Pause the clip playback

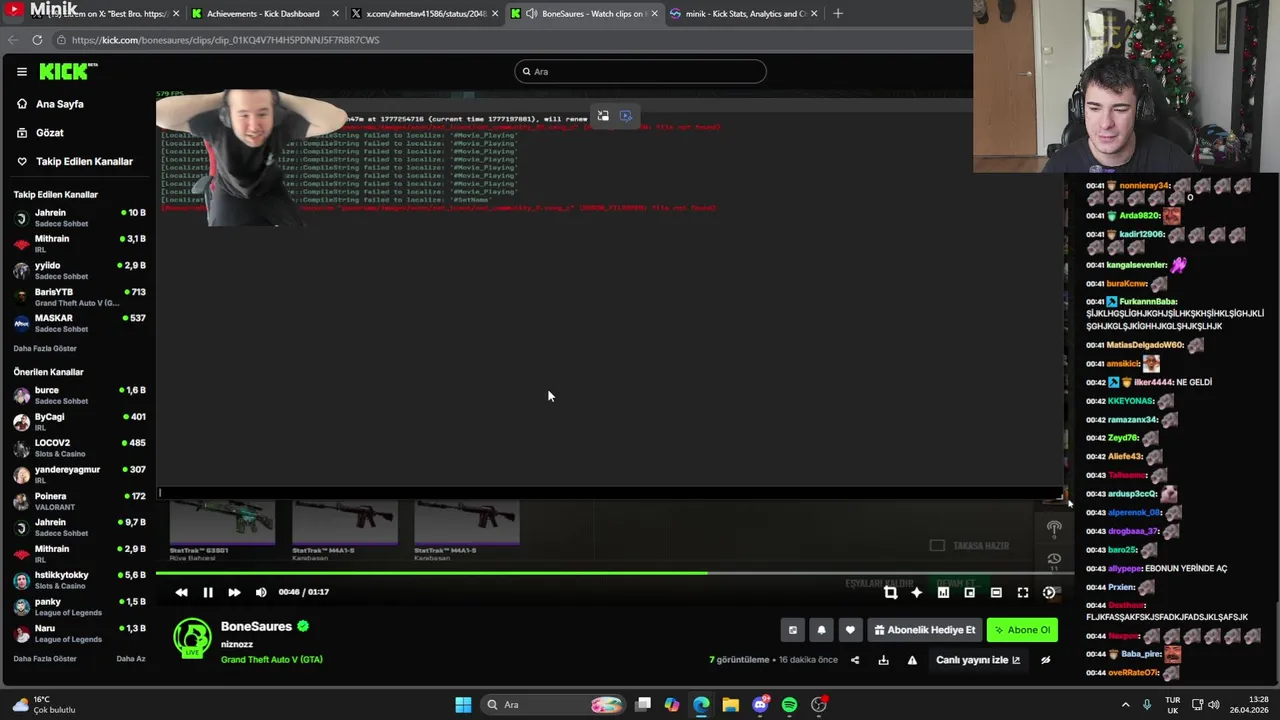click(208, 592)
